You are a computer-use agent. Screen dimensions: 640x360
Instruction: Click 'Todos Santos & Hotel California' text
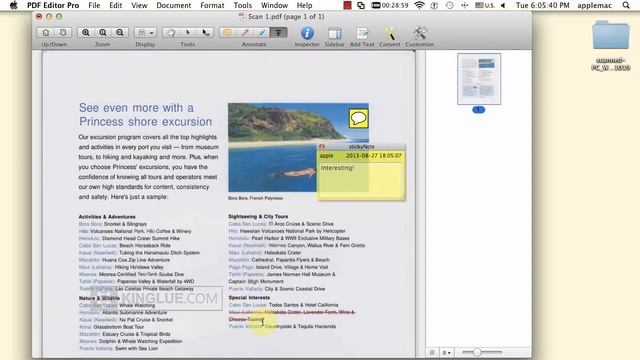click(303, 305)
